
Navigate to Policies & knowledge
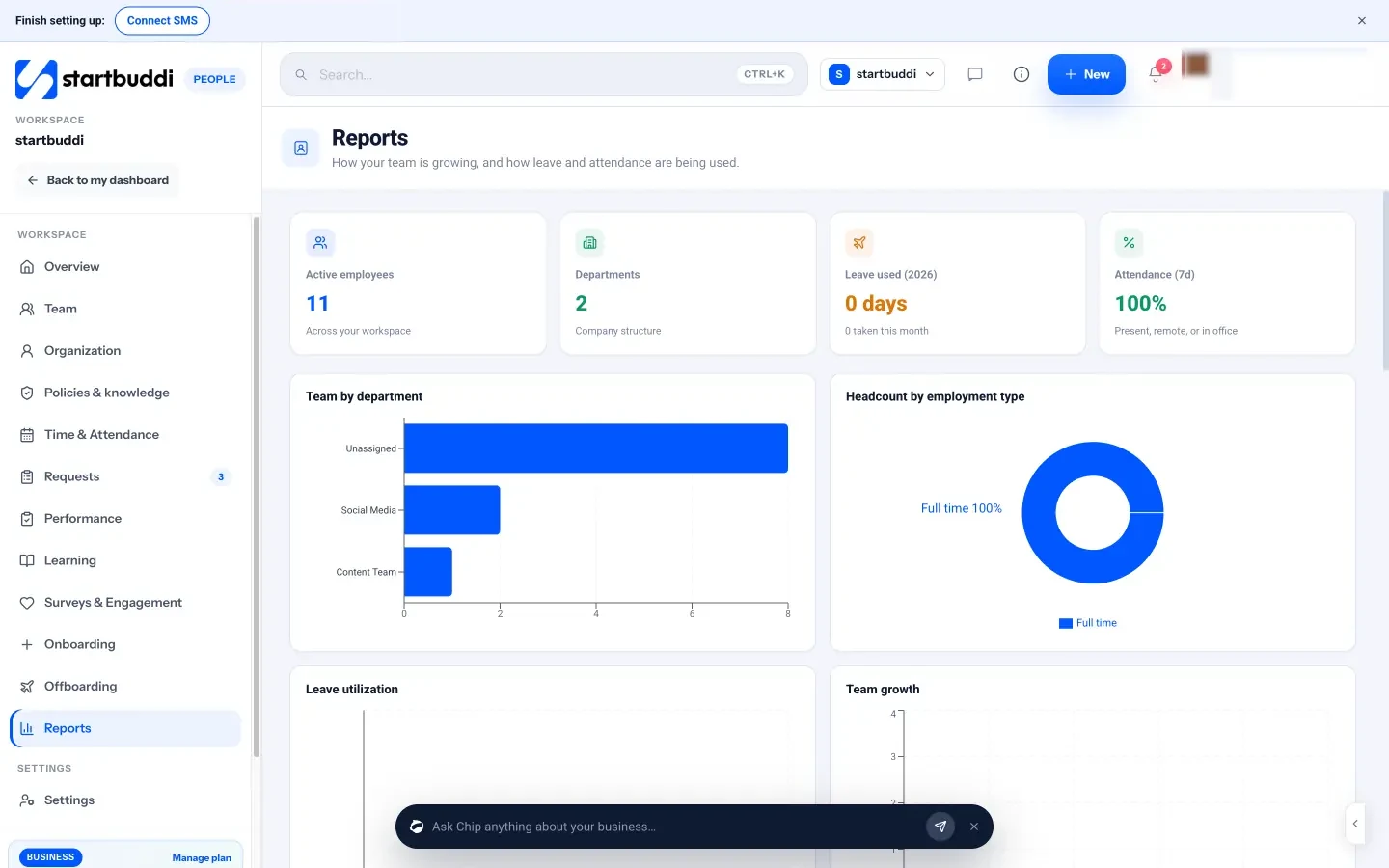pyautogui.click(x=125, y=393)
